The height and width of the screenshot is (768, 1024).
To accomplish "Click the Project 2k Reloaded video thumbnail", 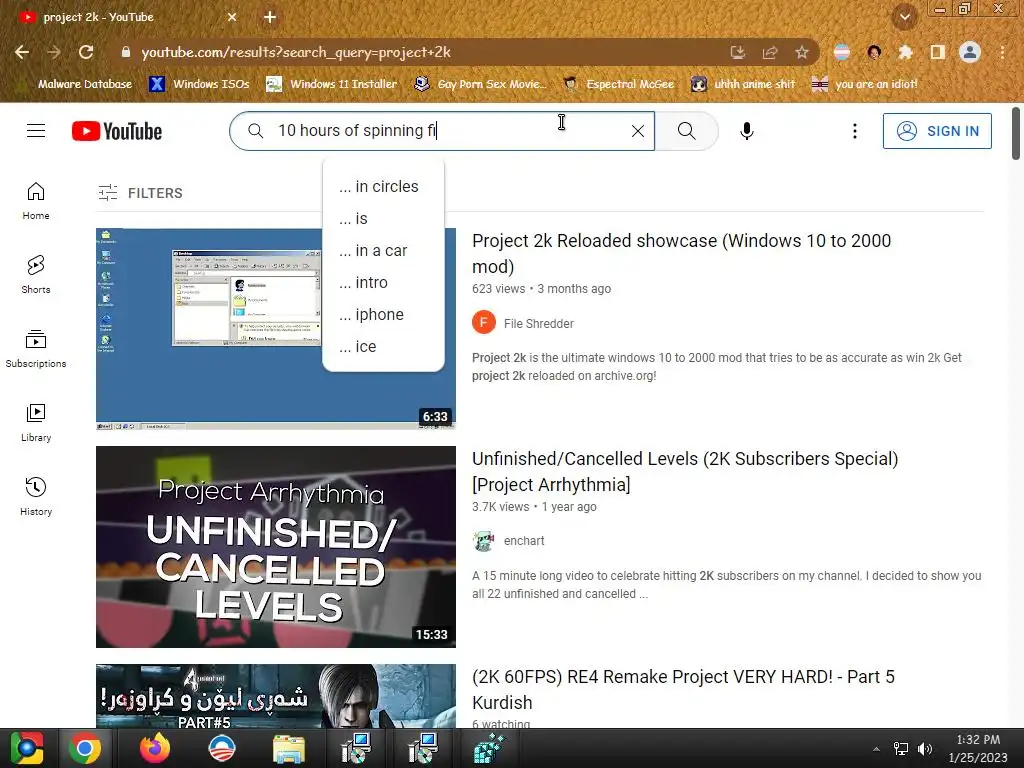I will point(276,328).
